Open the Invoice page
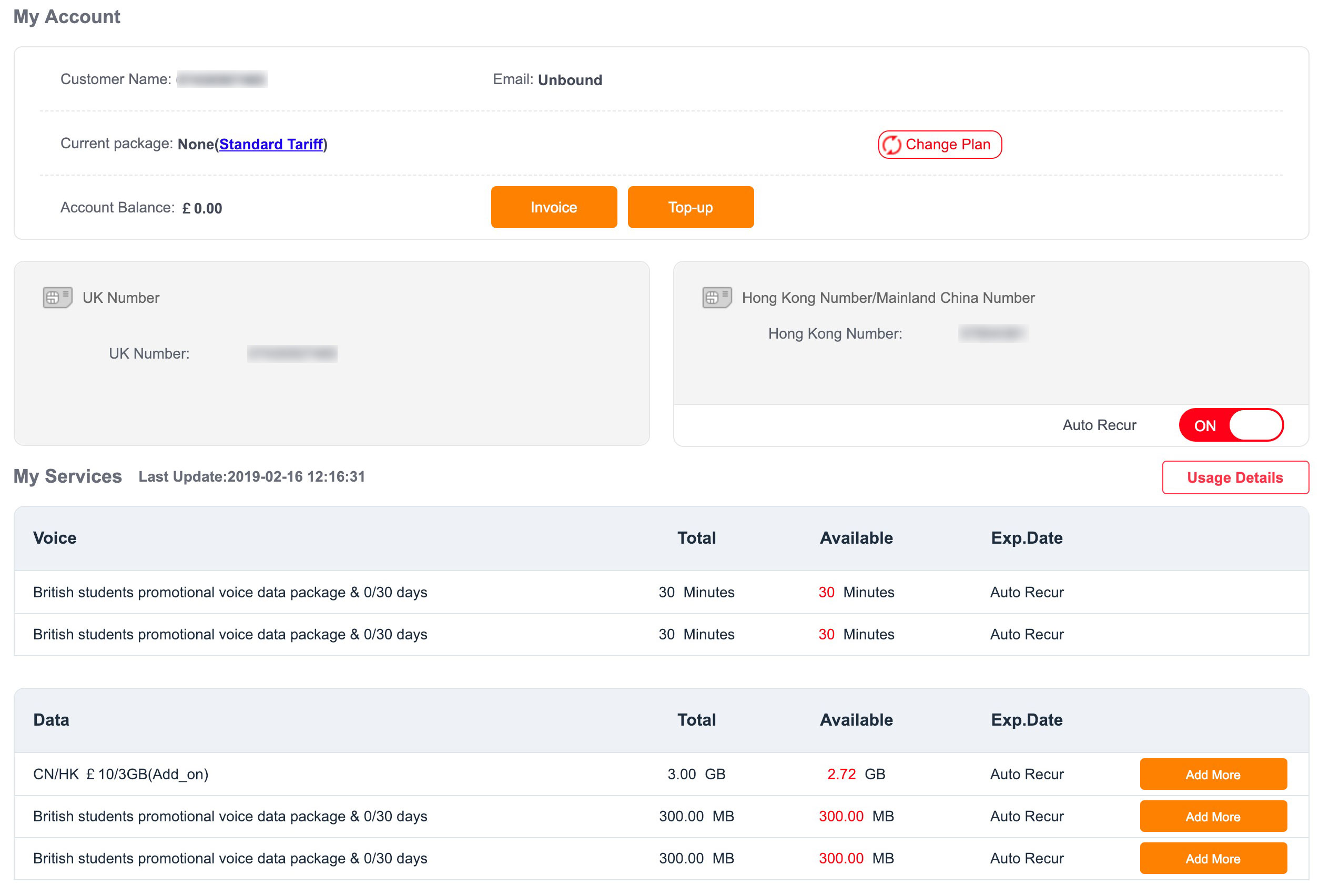This screenshot has width=1319, height=896. point(553,207)
